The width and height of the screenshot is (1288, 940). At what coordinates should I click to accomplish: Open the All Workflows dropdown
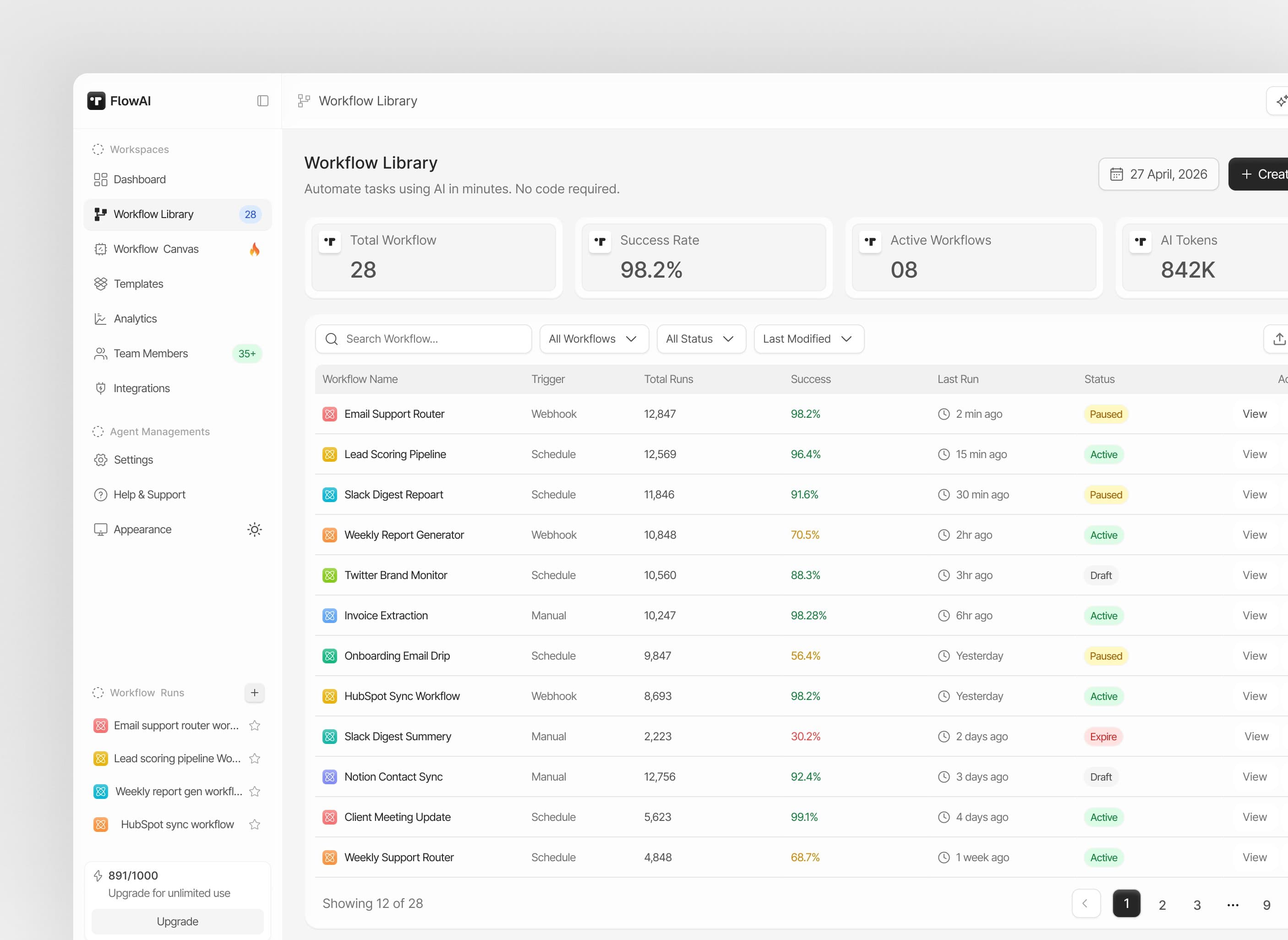point(594,339)
